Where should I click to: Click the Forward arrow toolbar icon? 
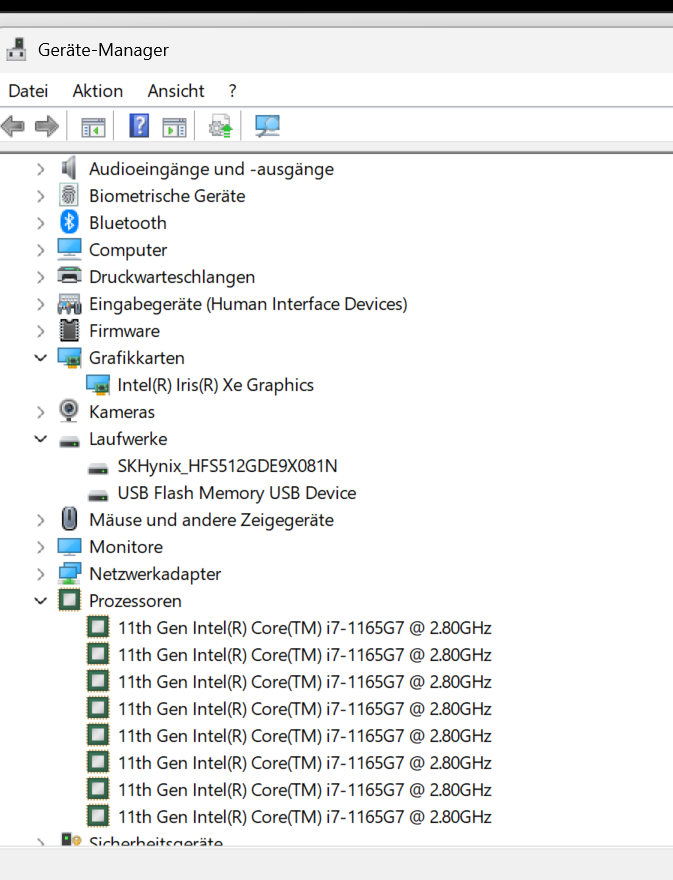pyautogui.click(x=47, y=126)
